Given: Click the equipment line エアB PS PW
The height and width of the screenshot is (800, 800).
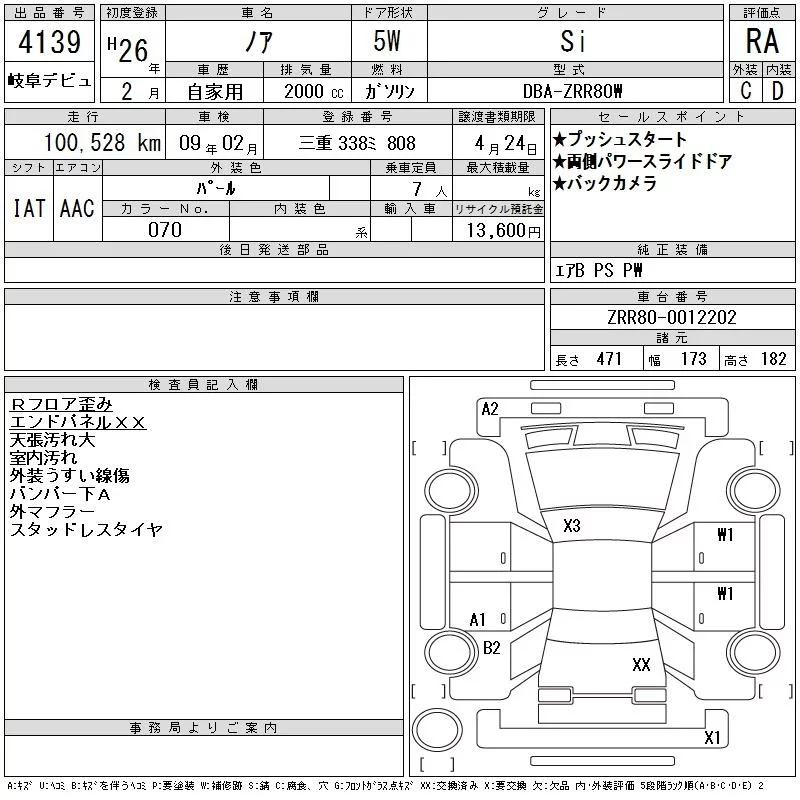Looking at the screenshot, I should (x=598, y=270).
